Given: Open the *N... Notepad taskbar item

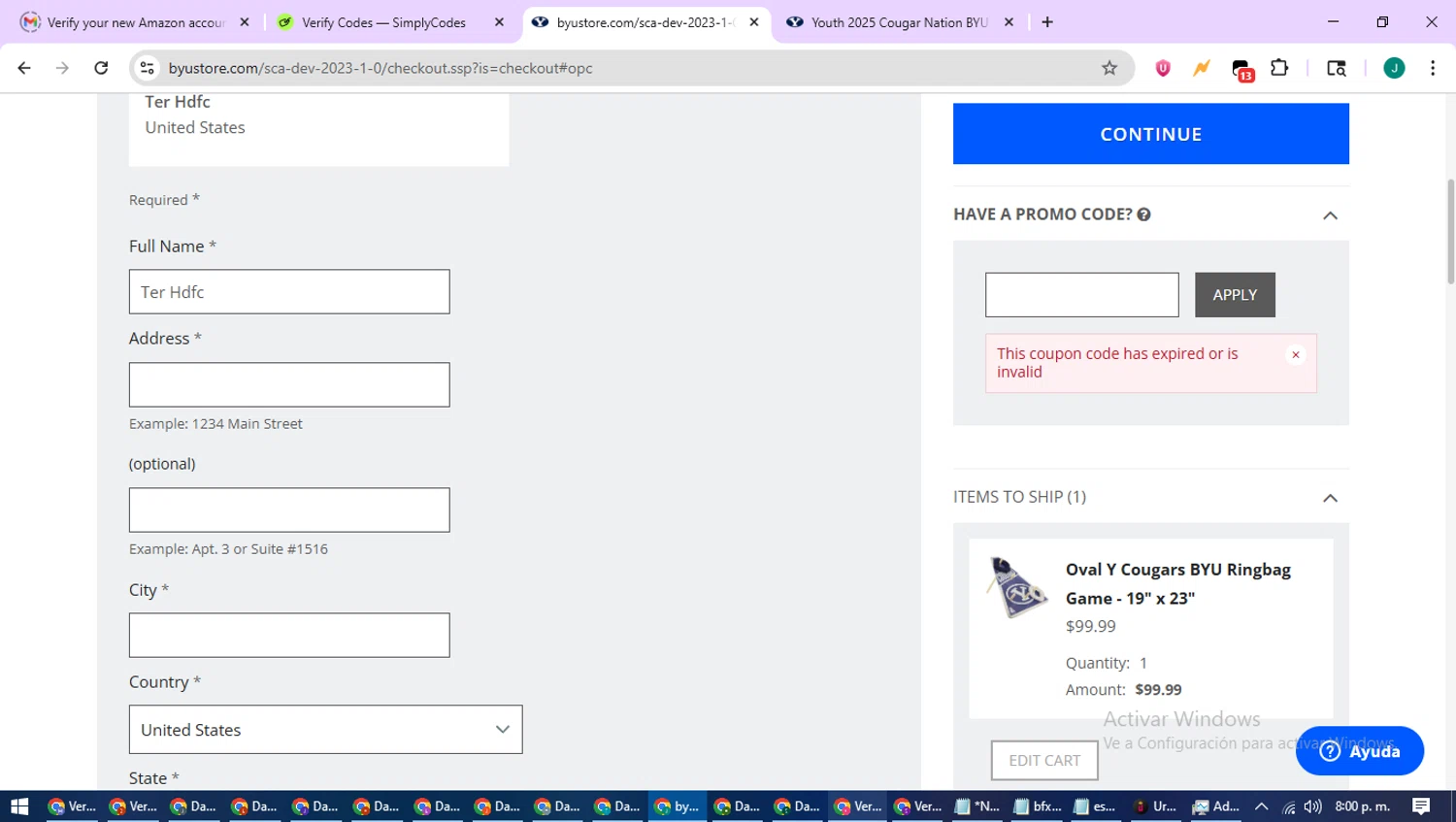Looking at the screenshot, I should tap(977, 806).
